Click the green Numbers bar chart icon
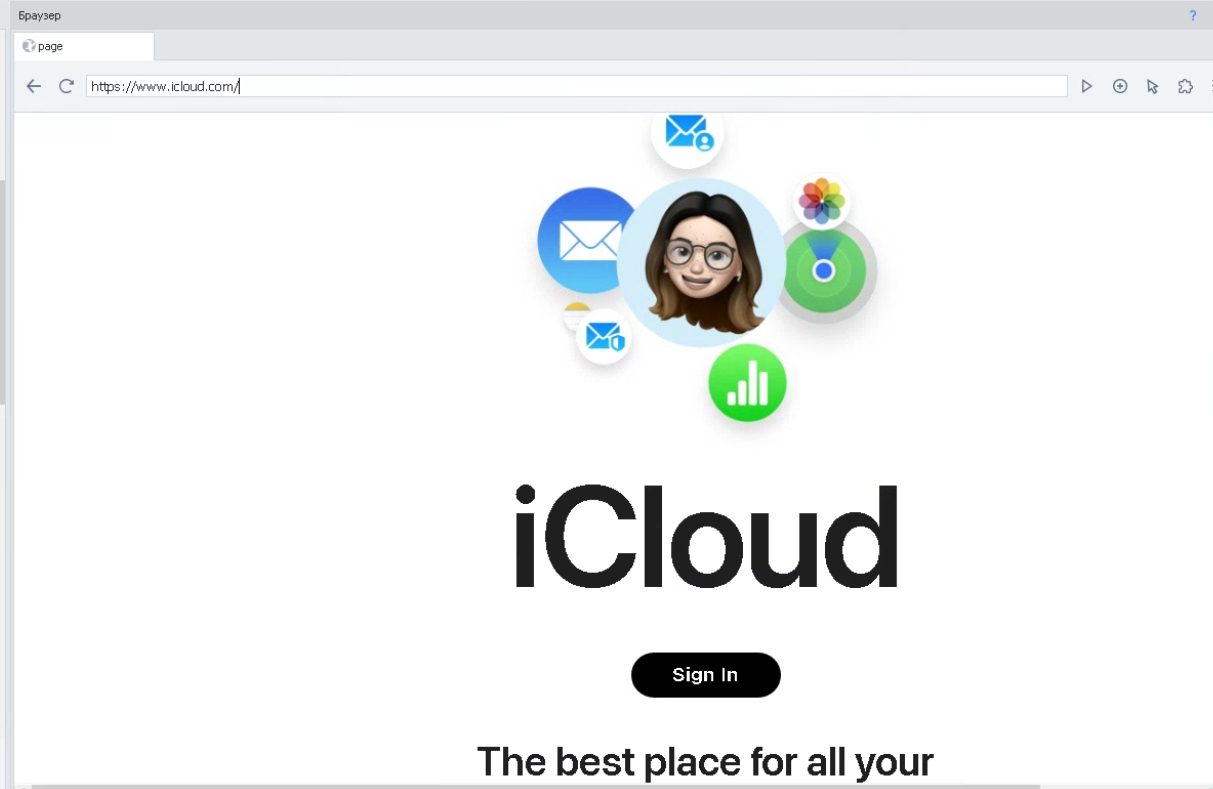The width and height of the screenshot is (1213, 789). pos(747,383)
